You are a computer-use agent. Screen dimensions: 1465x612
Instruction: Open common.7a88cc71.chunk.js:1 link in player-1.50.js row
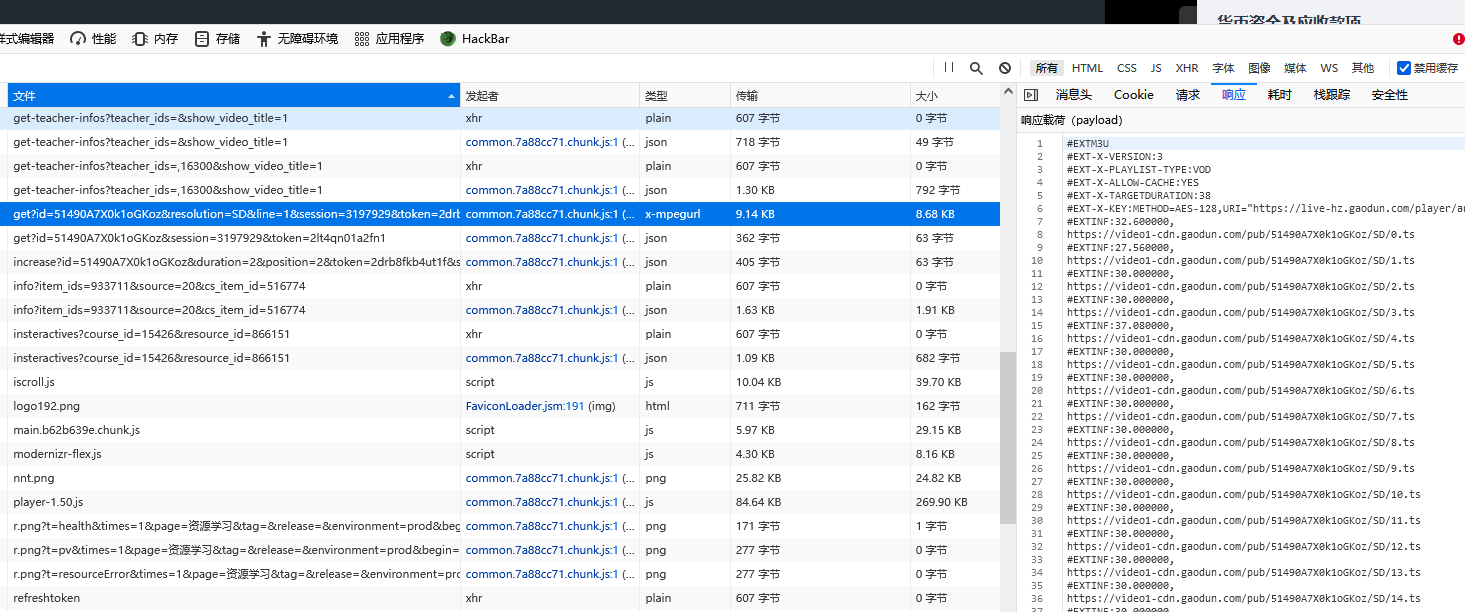[x=541, y=502]
